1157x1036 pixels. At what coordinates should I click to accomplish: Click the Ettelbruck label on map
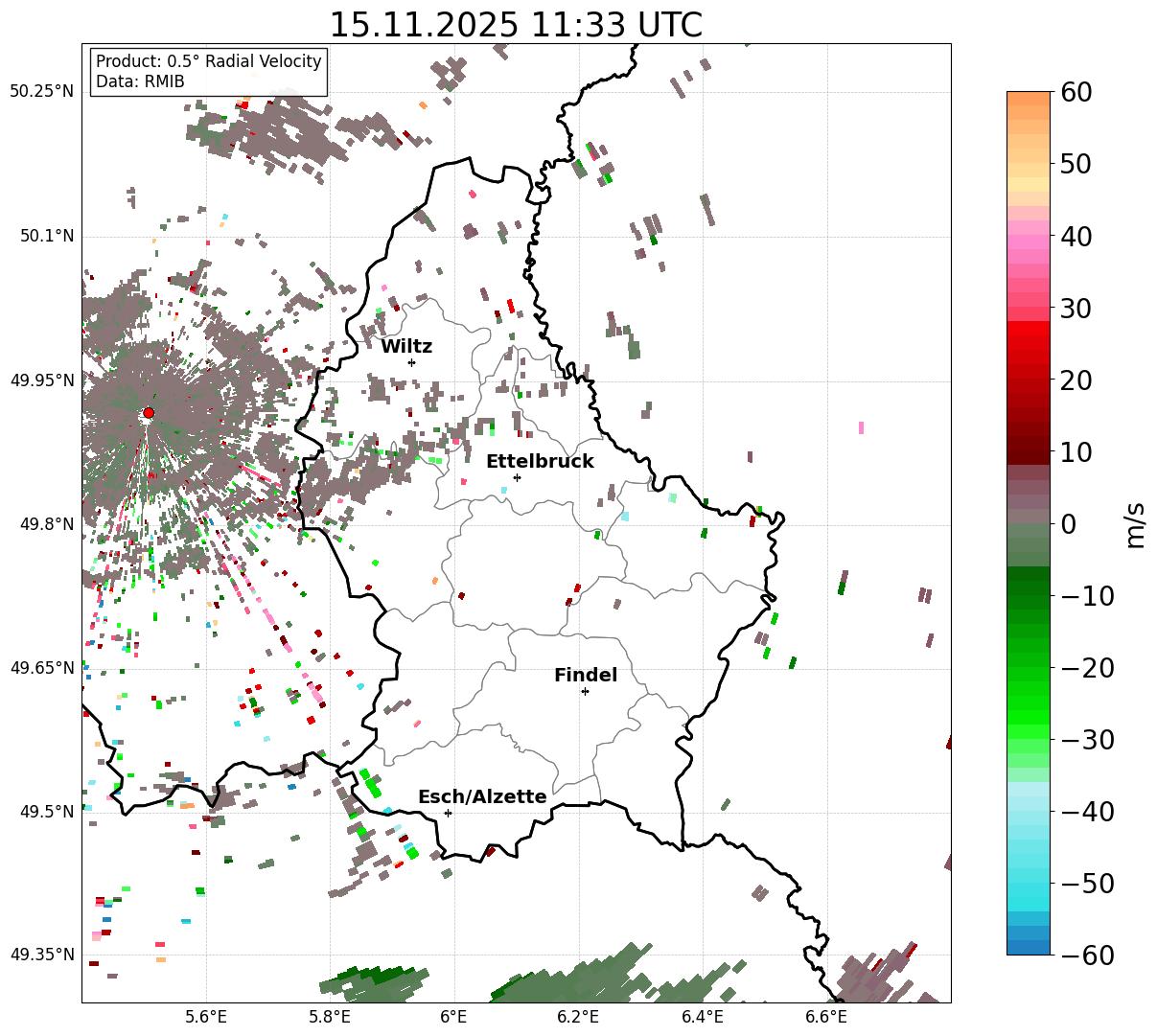[x=540, y=462]
